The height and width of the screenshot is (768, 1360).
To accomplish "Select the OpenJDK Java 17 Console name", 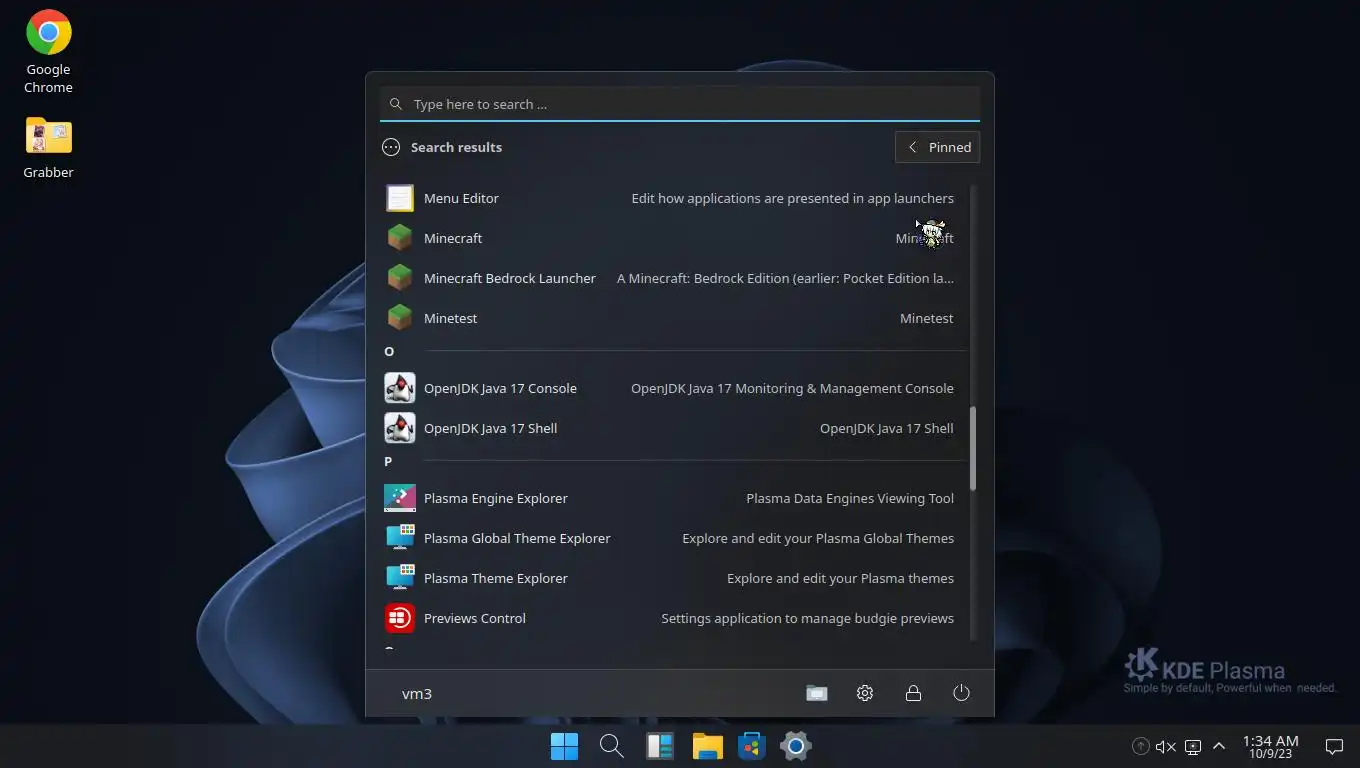I will point(500,388).
